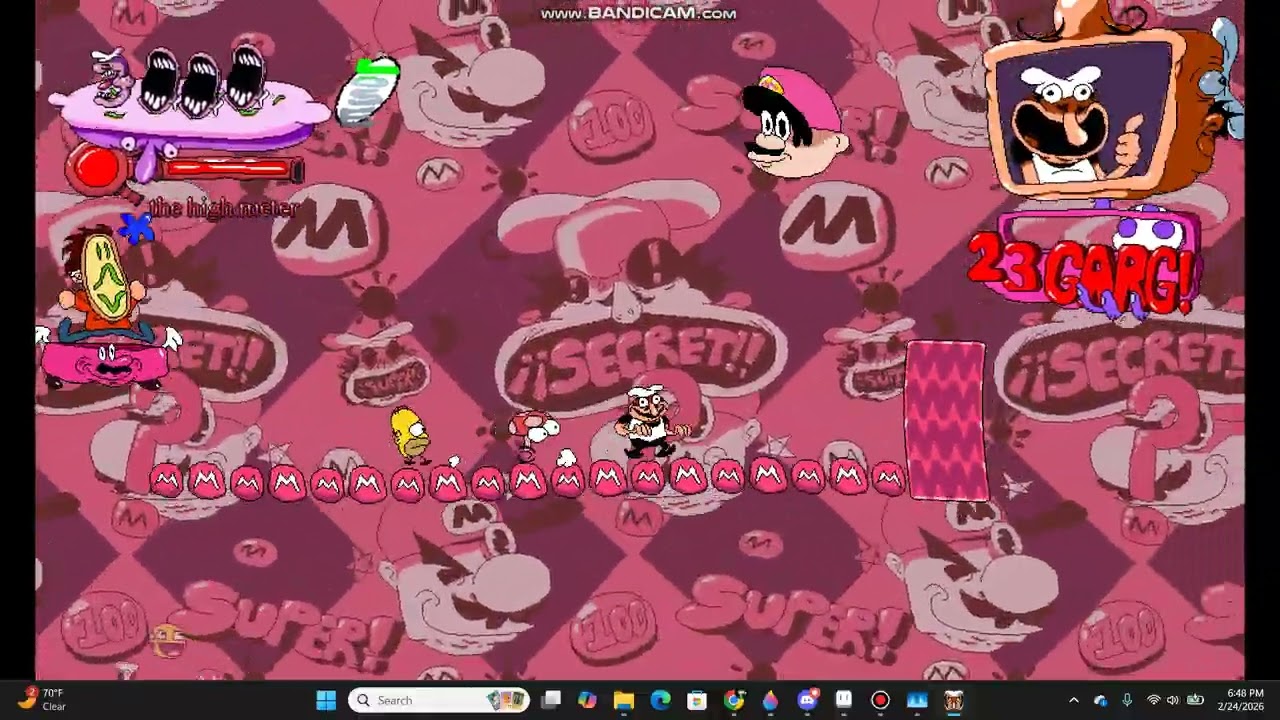Click "the high meter" label
Viewport: 1280px width, 720px height.
pyautogui.click(x=224, y=208)
